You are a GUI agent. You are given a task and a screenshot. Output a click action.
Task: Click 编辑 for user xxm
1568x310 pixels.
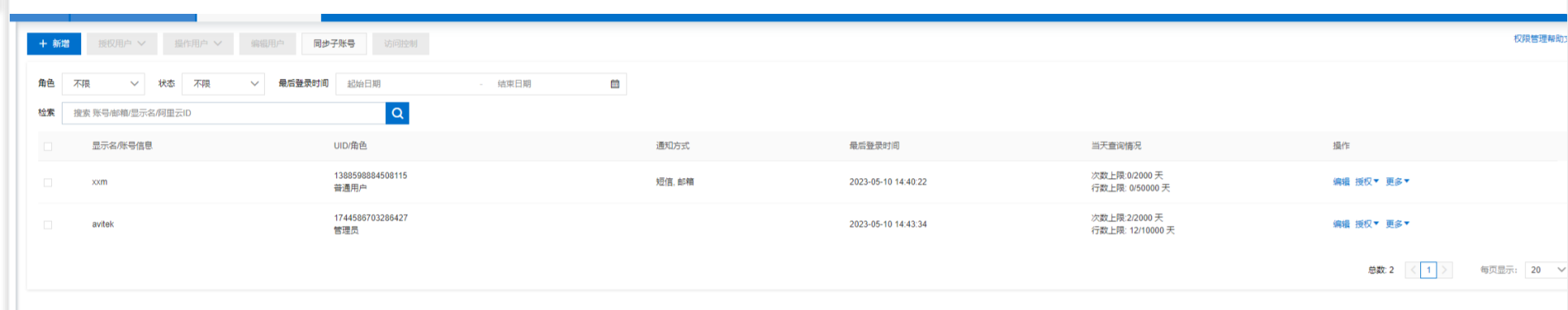tap(1341, 182)
